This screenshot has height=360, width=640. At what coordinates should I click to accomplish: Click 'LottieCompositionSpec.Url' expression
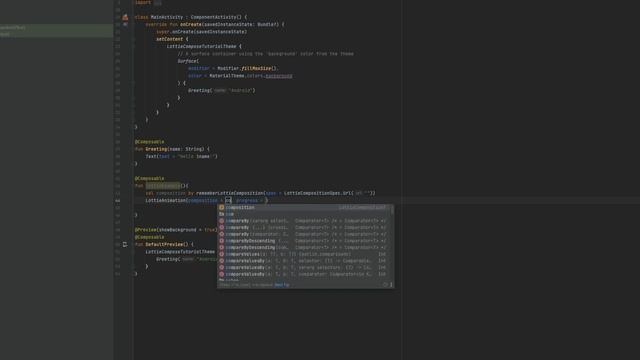point(319,193)
